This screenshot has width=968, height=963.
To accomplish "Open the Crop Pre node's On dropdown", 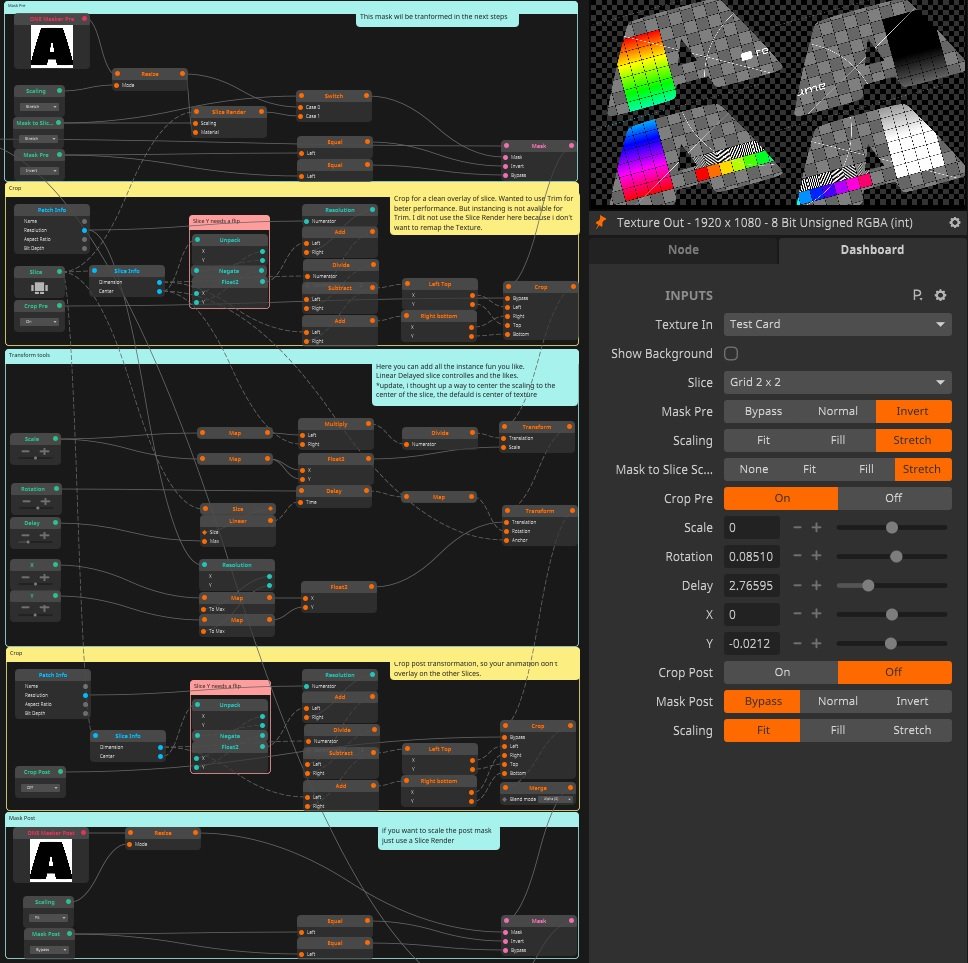I will click(x=40, y=322).
